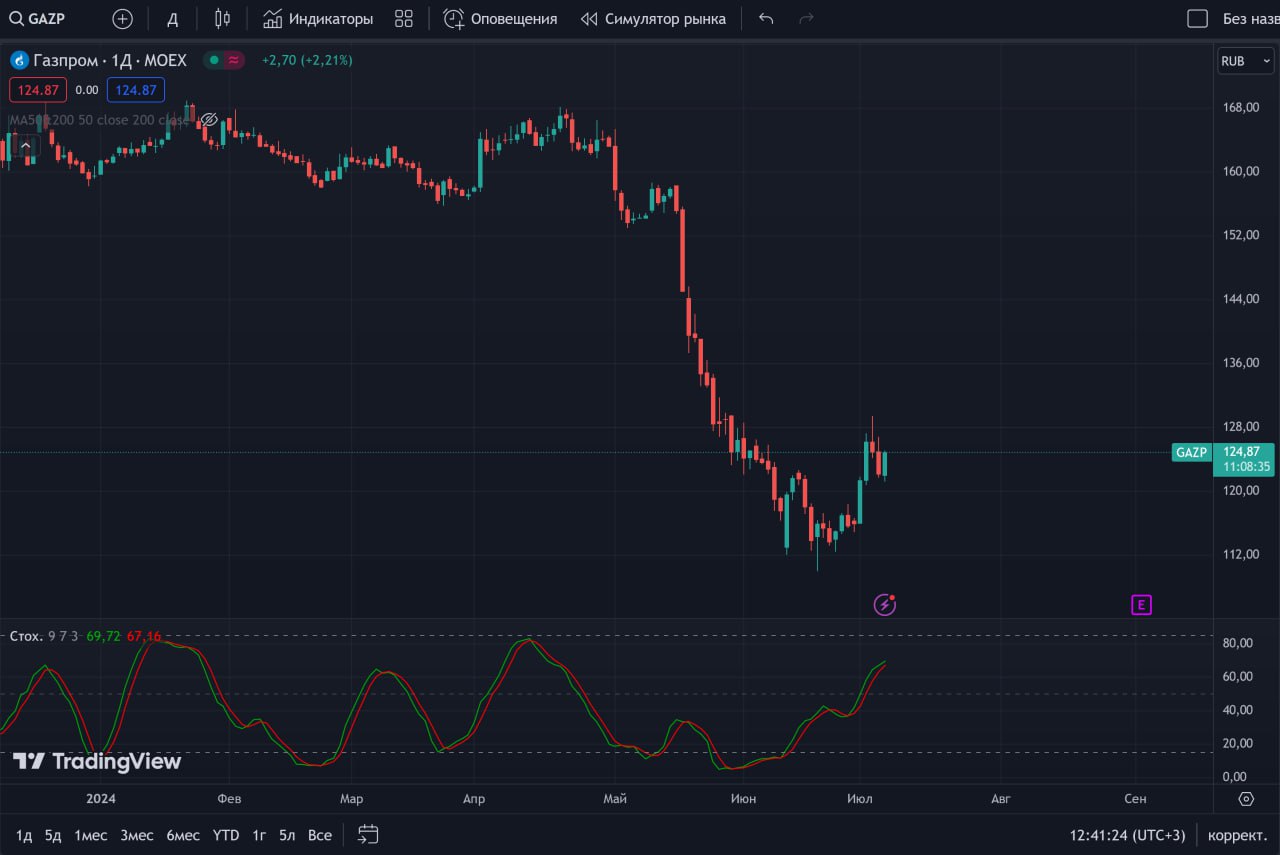Click the green 69,72 stochastic value
Image resolution: width=1280 pixels, height=855 pixels.
point(103,636)
